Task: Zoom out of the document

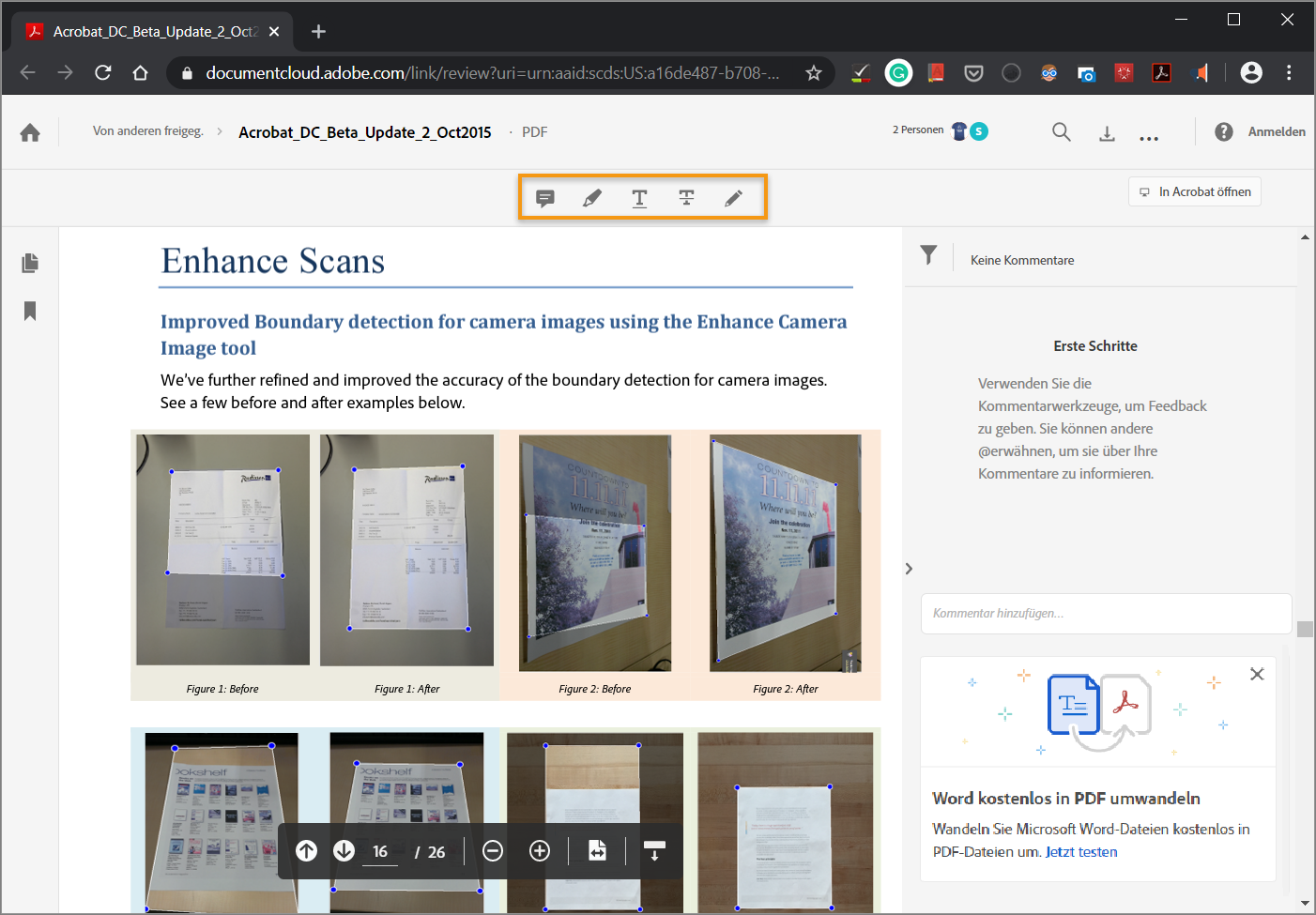Action: pyautogui.click(x=492, y=851)
